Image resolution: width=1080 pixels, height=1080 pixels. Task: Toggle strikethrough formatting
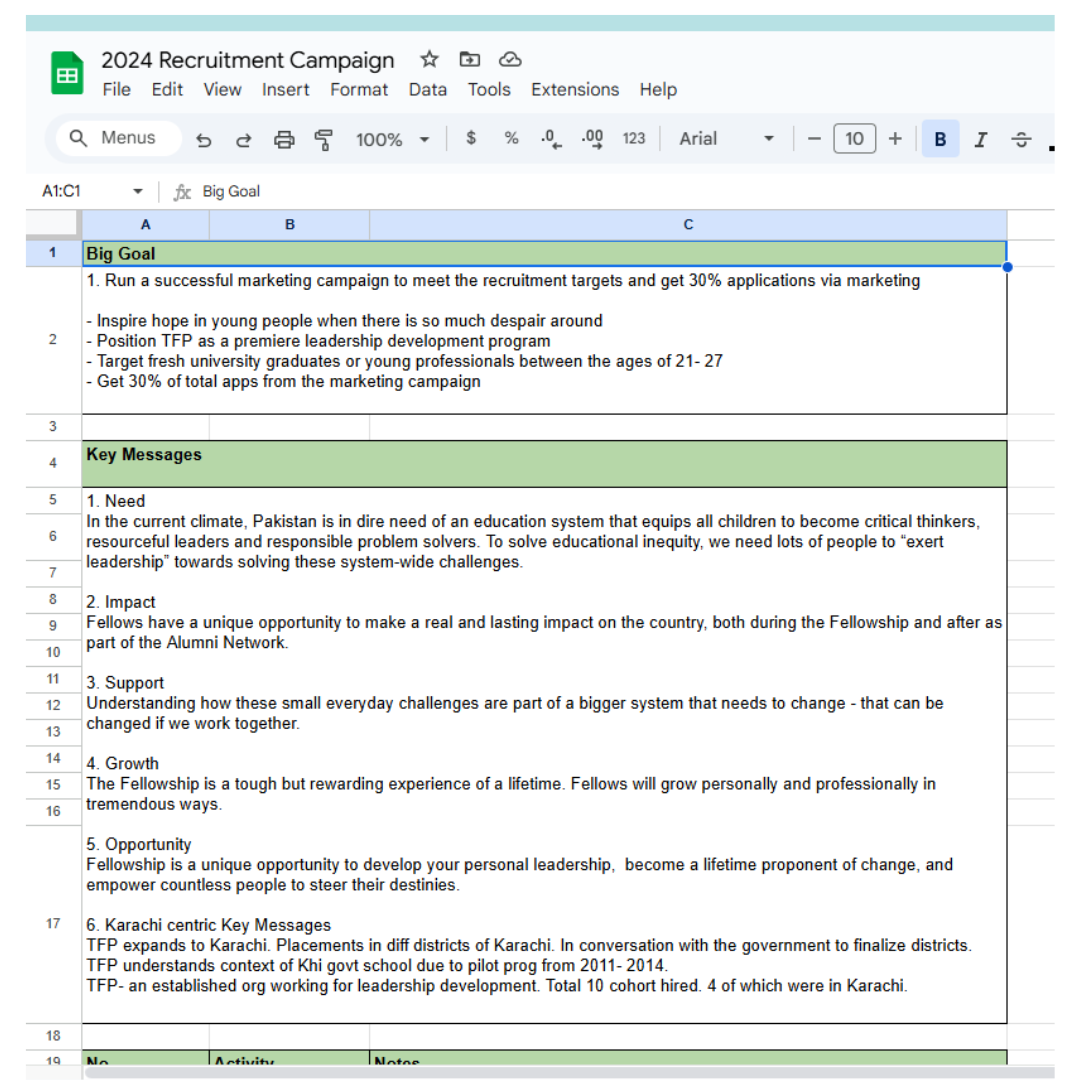[1021, 140]
